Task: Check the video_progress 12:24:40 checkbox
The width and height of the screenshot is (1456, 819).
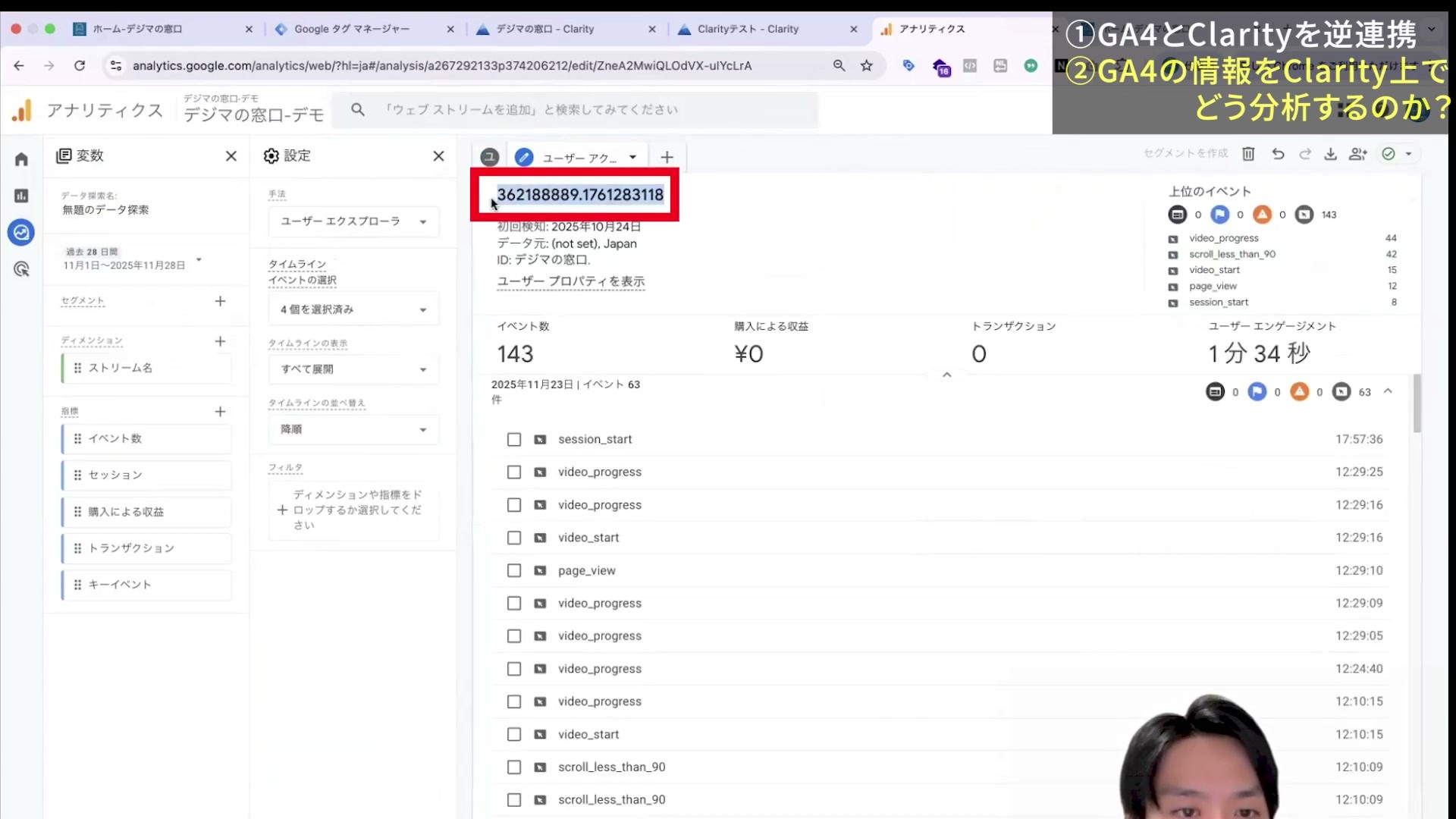Action: (x=514, y=669)
